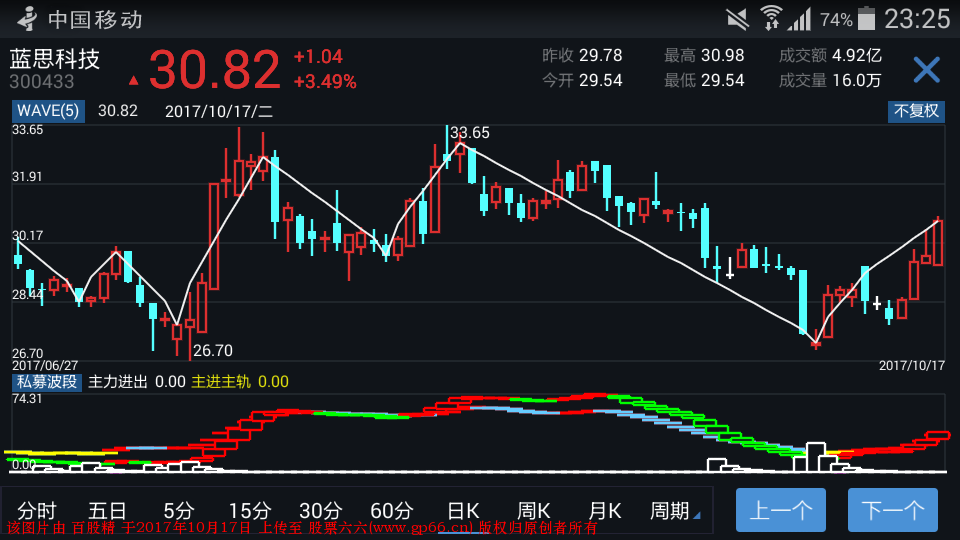This screenshot has width=960, height=540.
Task: Toggle the 不复权 price adjustment button
Action: tap(916, 111)
